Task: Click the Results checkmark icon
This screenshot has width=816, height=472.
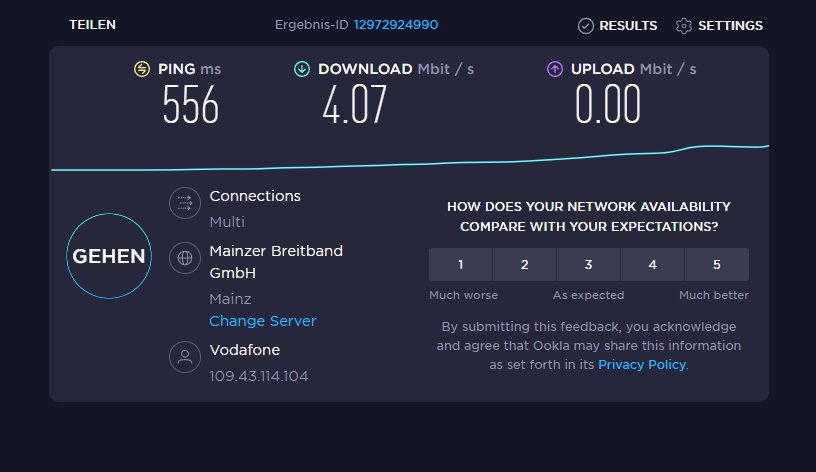Action: pos(586,26)
